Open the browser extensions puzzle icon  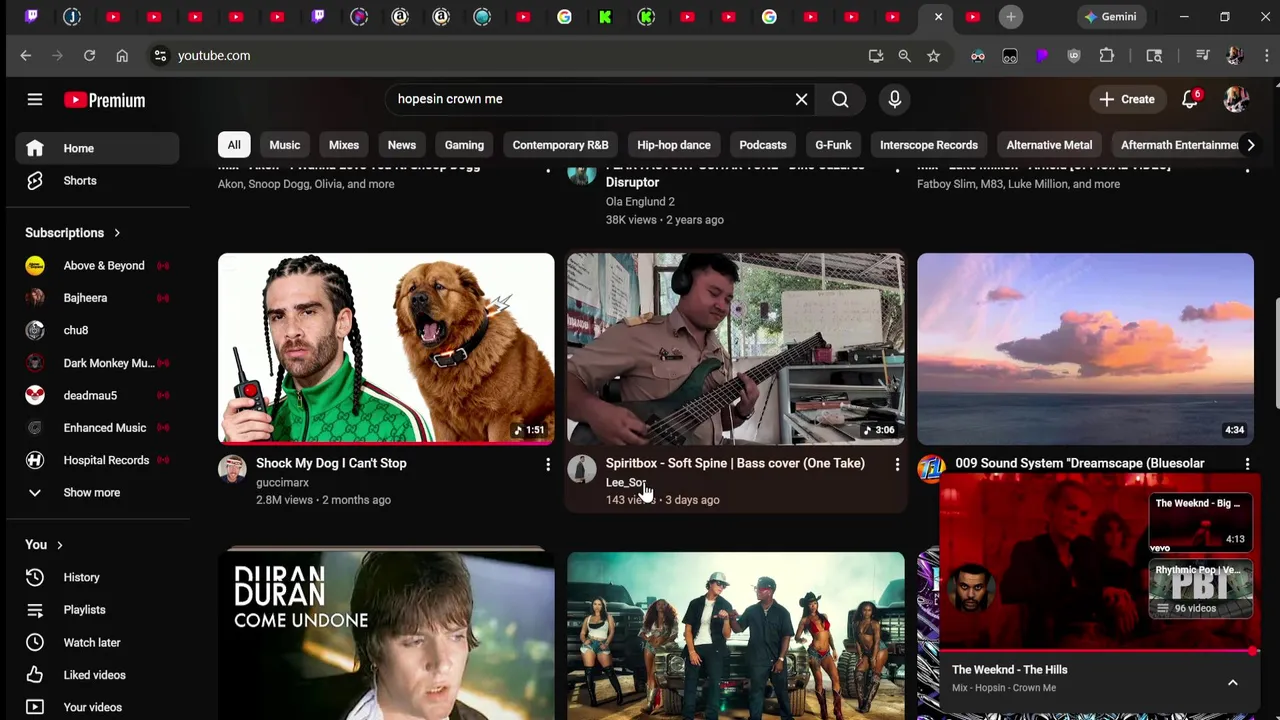(1106, 56)
